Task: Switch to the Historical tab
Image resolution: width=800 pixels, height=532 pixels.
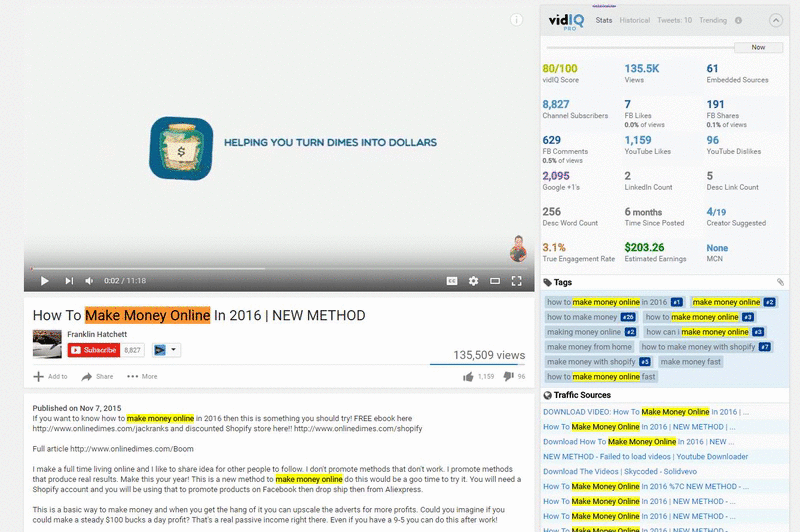Action: [635, 20]
